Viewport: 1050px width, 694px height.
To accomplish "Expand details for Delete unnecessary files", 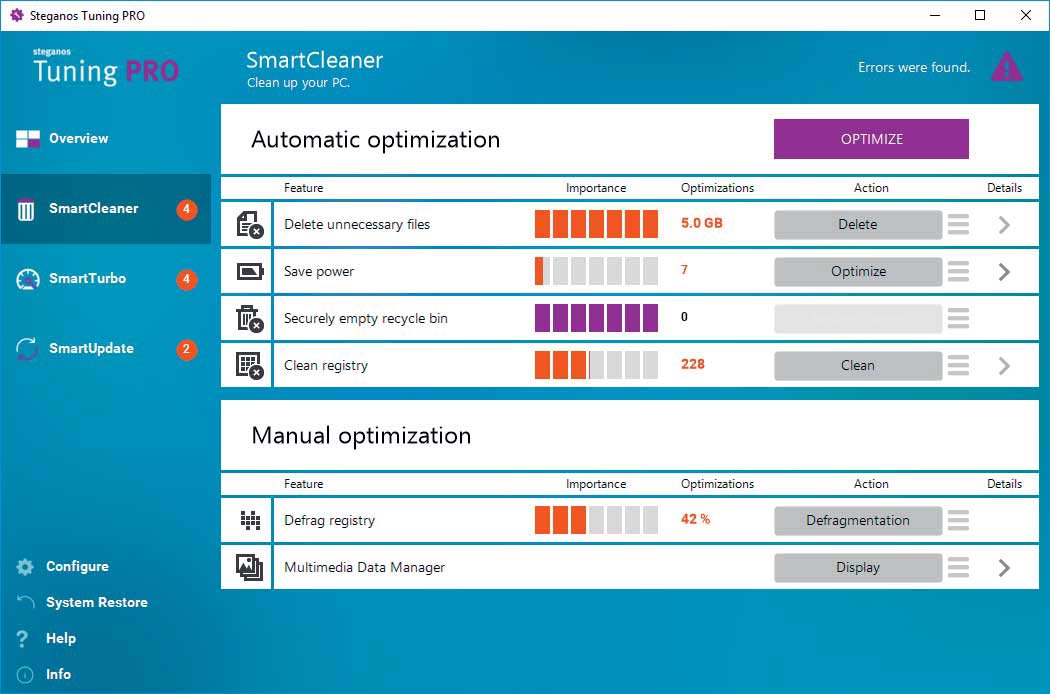I will (x=1004, y=224).
